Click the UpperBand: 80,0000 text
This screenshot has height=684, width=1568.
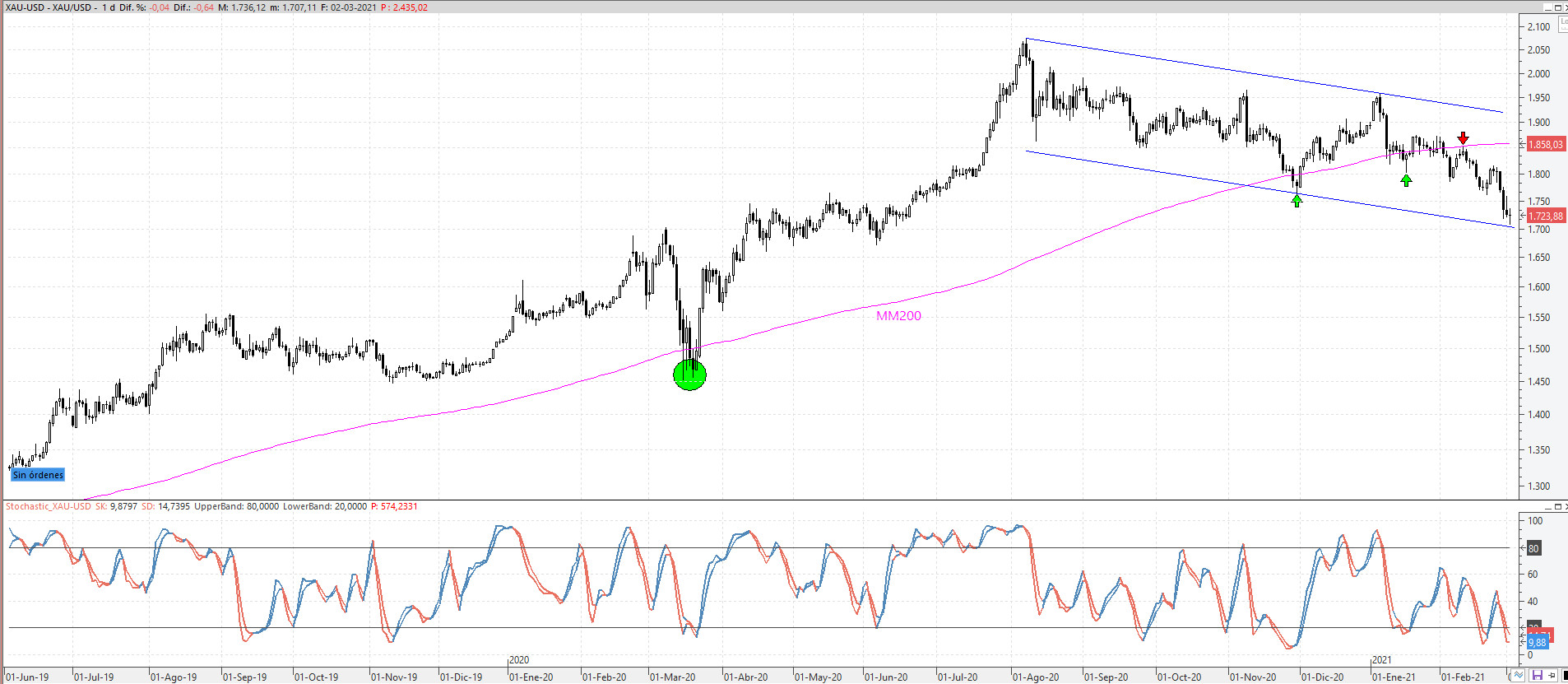point(236,506)
